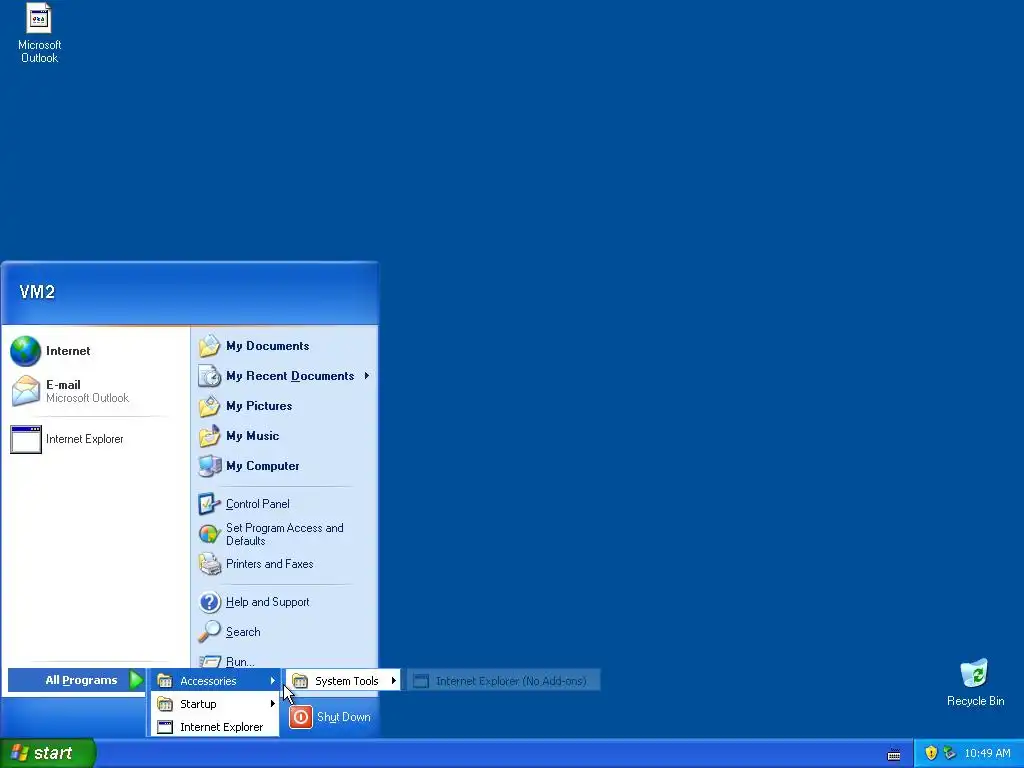Click the Internet label text
The width and height of the screenshot is (1024, 768).
(68, 351)
